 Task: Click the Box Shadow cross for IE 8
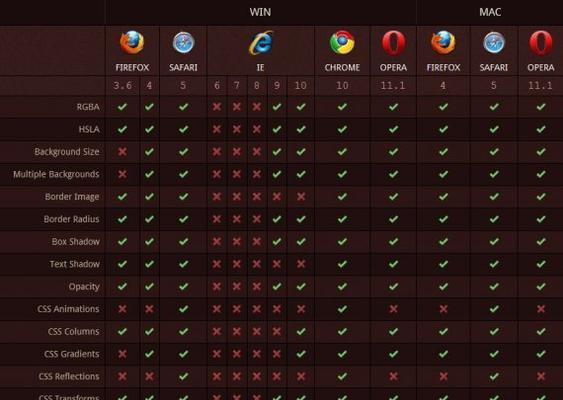(x=256, y=241)
